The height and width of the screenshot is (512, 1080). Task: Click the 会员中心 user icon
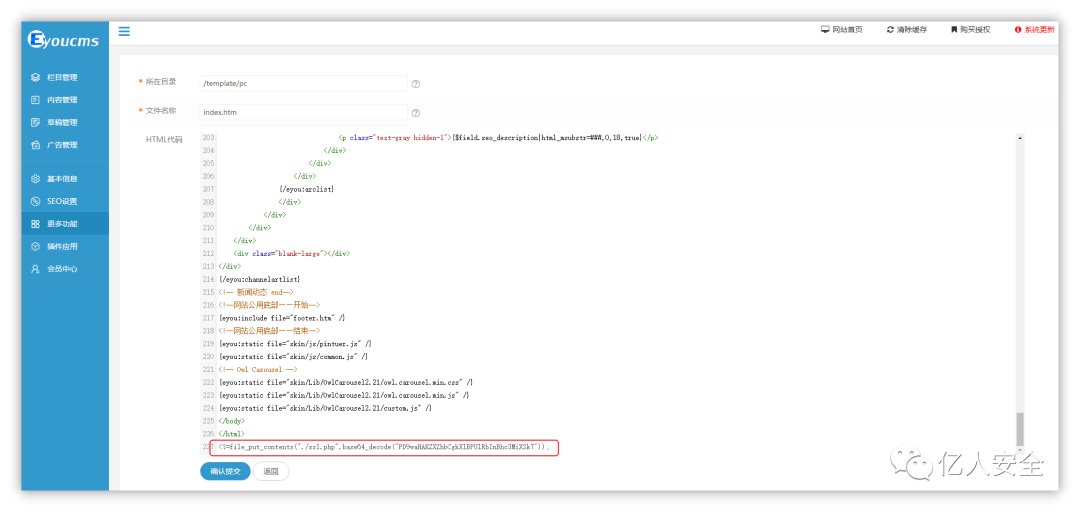pyautogui.click(x=35, y=269)
